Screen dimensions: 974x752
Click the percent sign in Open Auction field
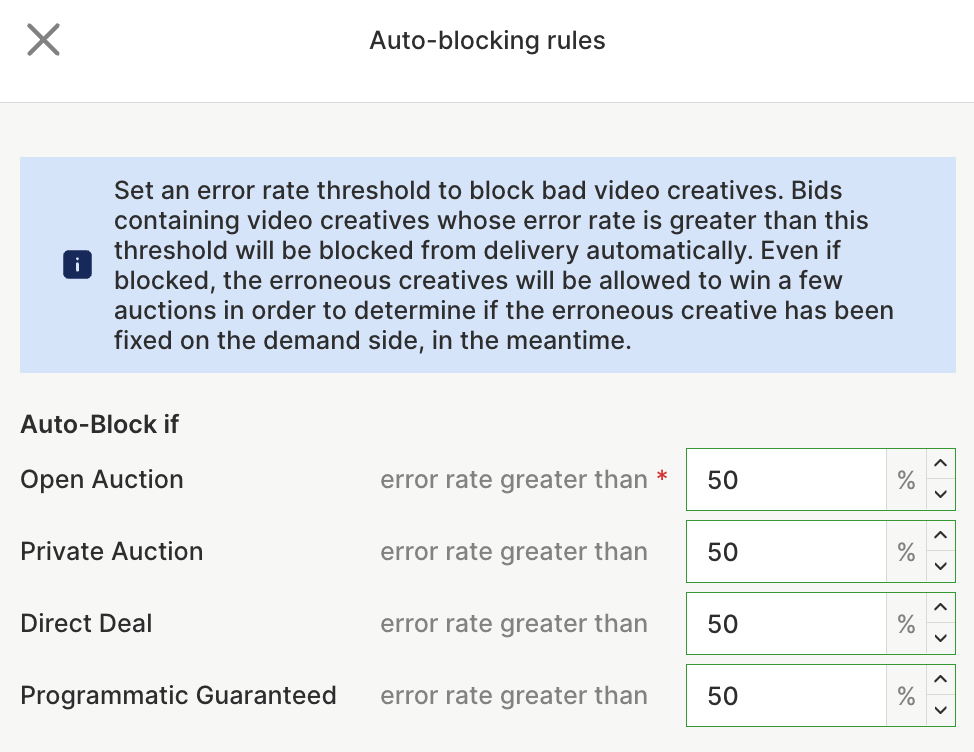click(x=906, y=480)
